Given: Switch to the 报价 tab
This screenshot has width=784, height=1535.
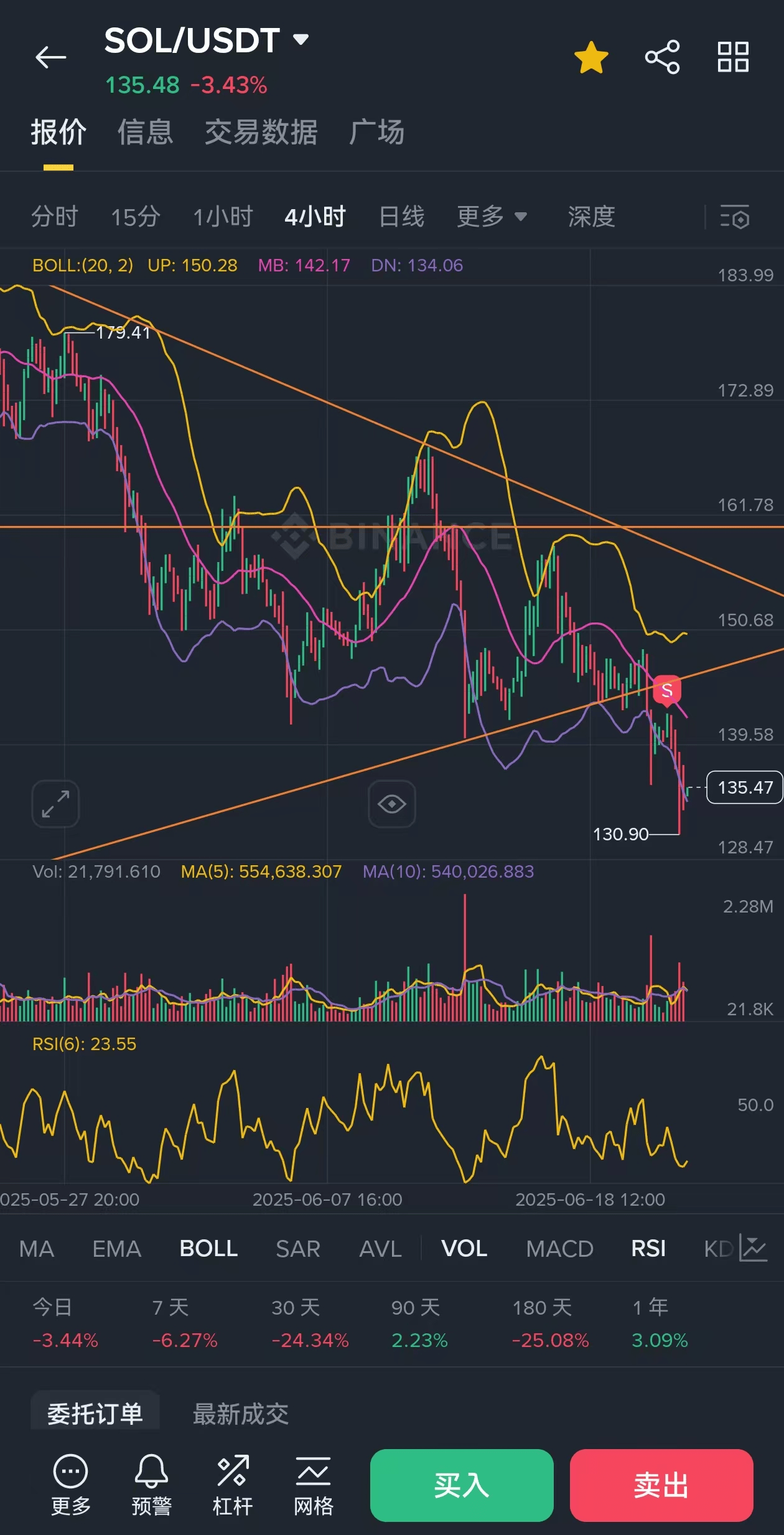Looking at the screenshot, I should [58, 132].
